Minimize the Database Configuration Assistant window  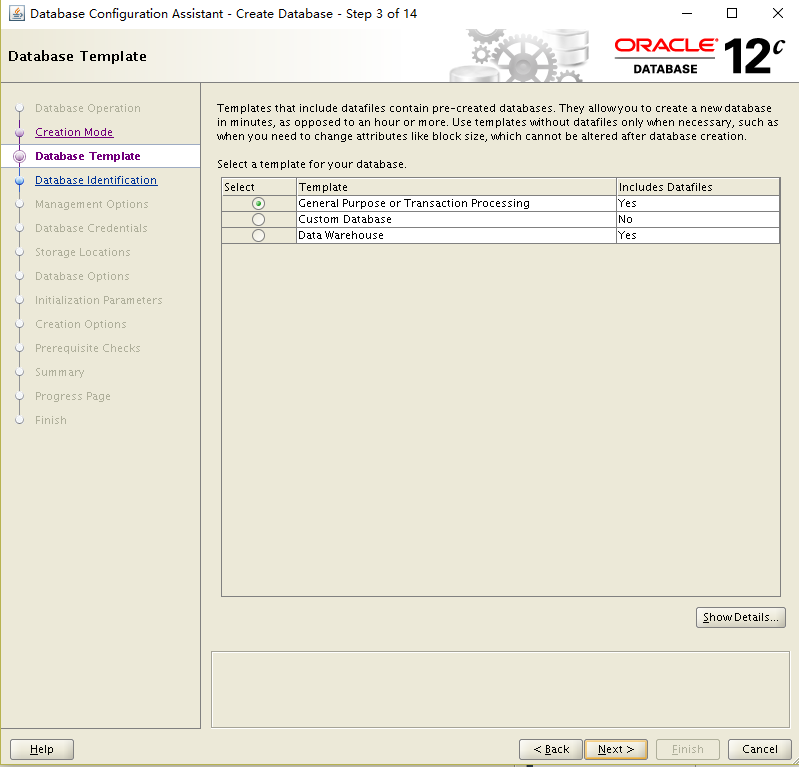tap(687, 13)
